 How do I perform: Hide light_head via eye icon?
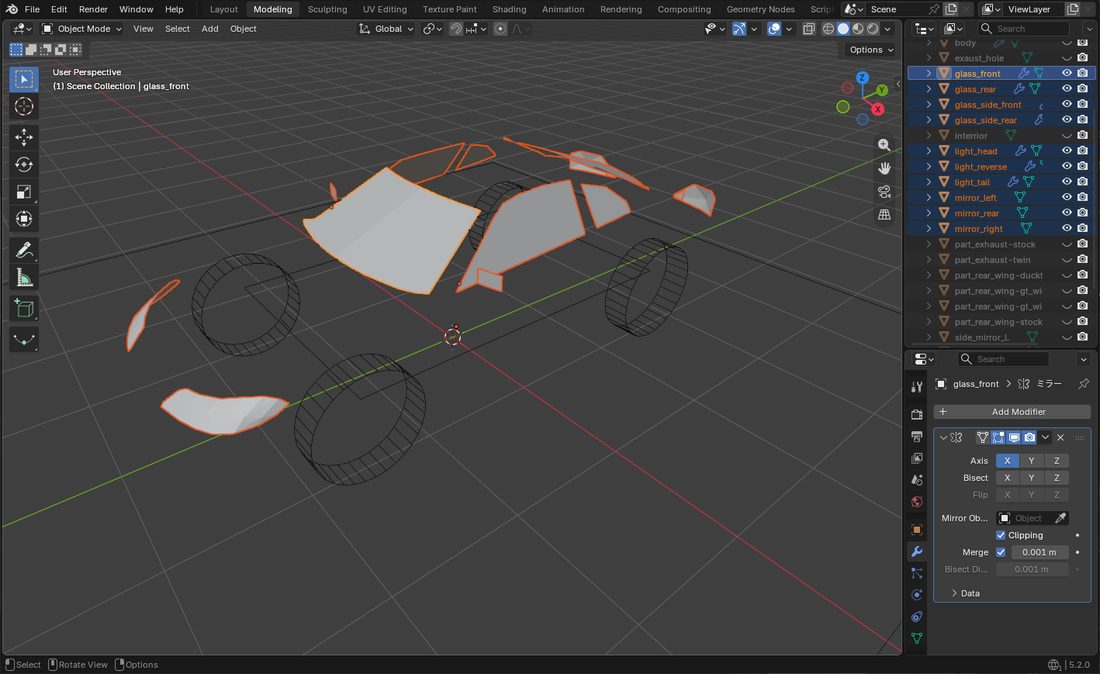[x=1066, y=151]
